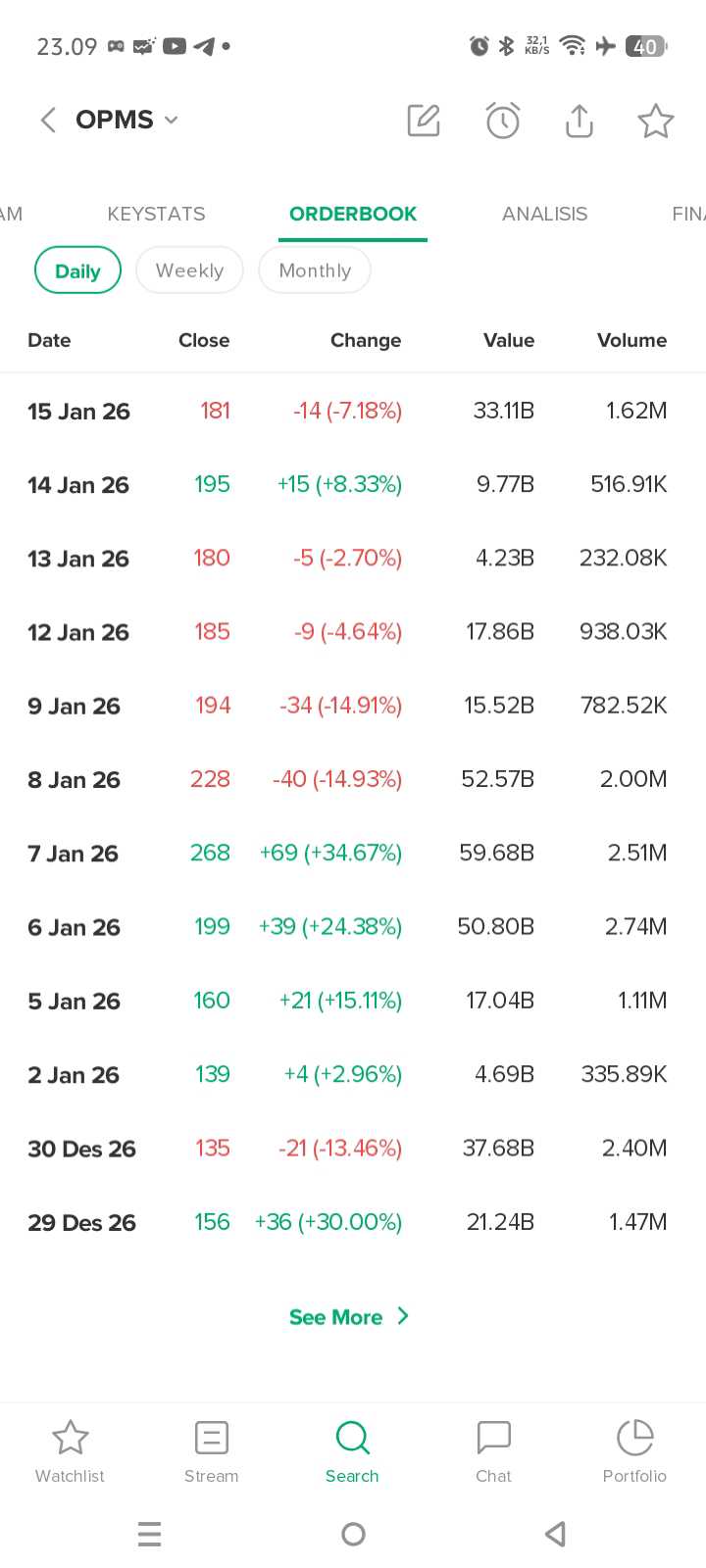Switch to the ANALISIS tab
This screenshot has height=1568, width=706.
tap(544, 214)
